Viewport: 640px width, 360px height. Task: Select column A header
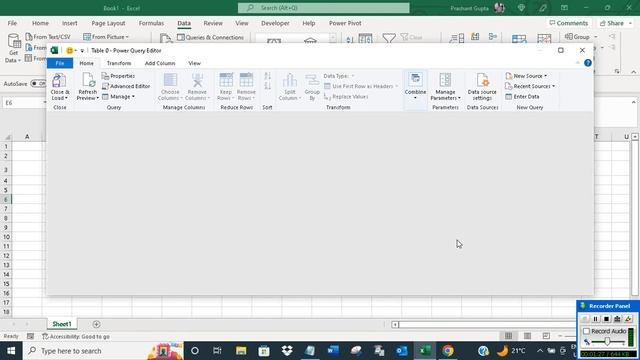coord(27,136)
